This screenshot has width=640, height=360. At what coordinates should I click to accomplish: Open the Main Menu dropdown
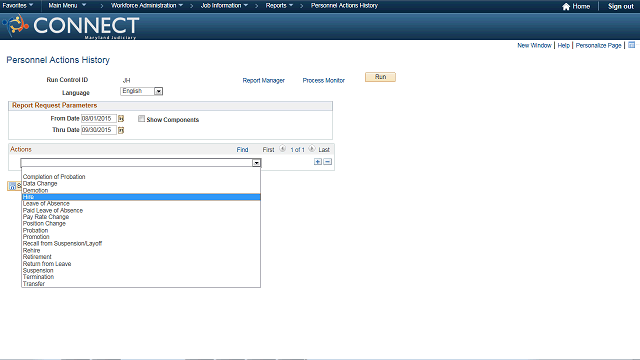click(x=67, y=6)
